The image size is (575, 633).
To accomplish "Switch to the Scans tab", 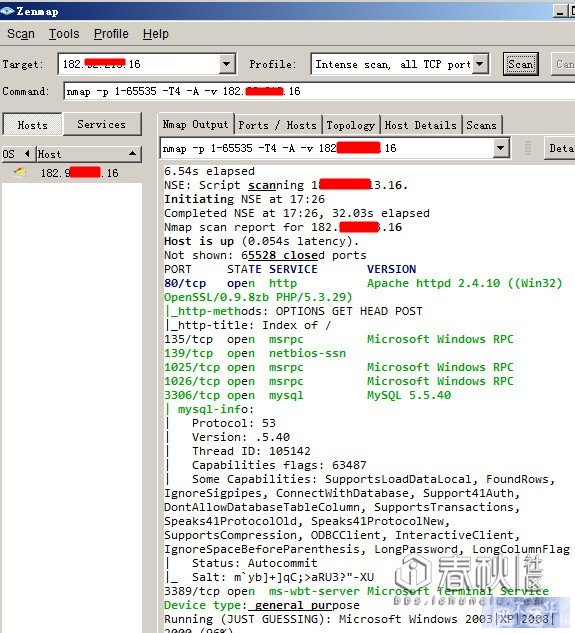I will (x=482, y=125).
